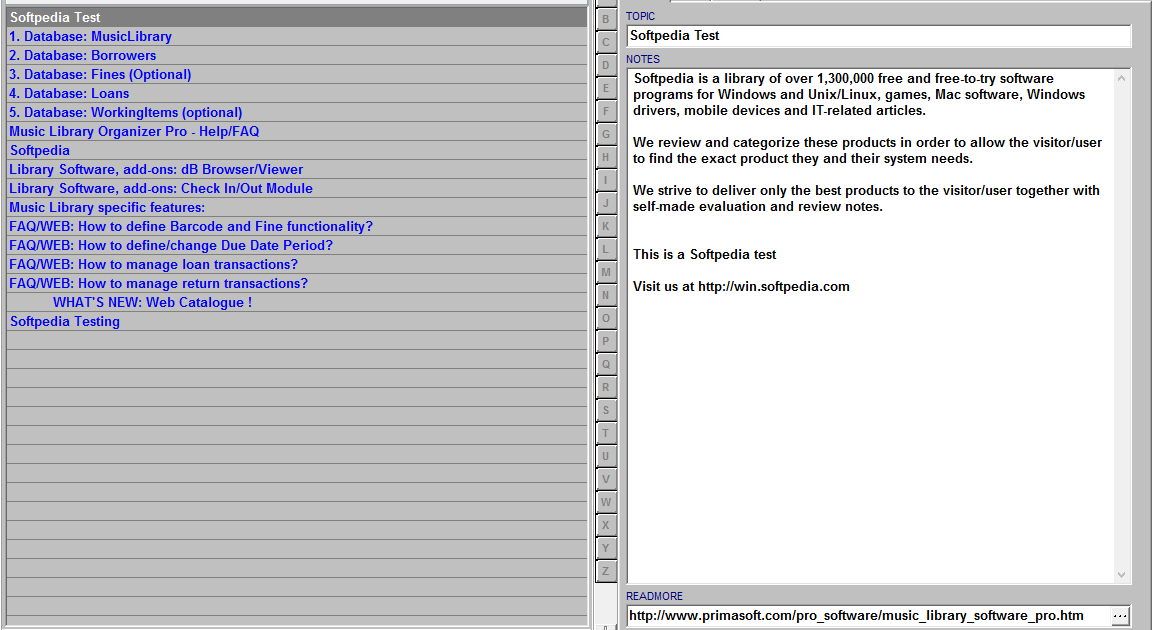Jump to letter Q in alphabet index

(606, 364)
